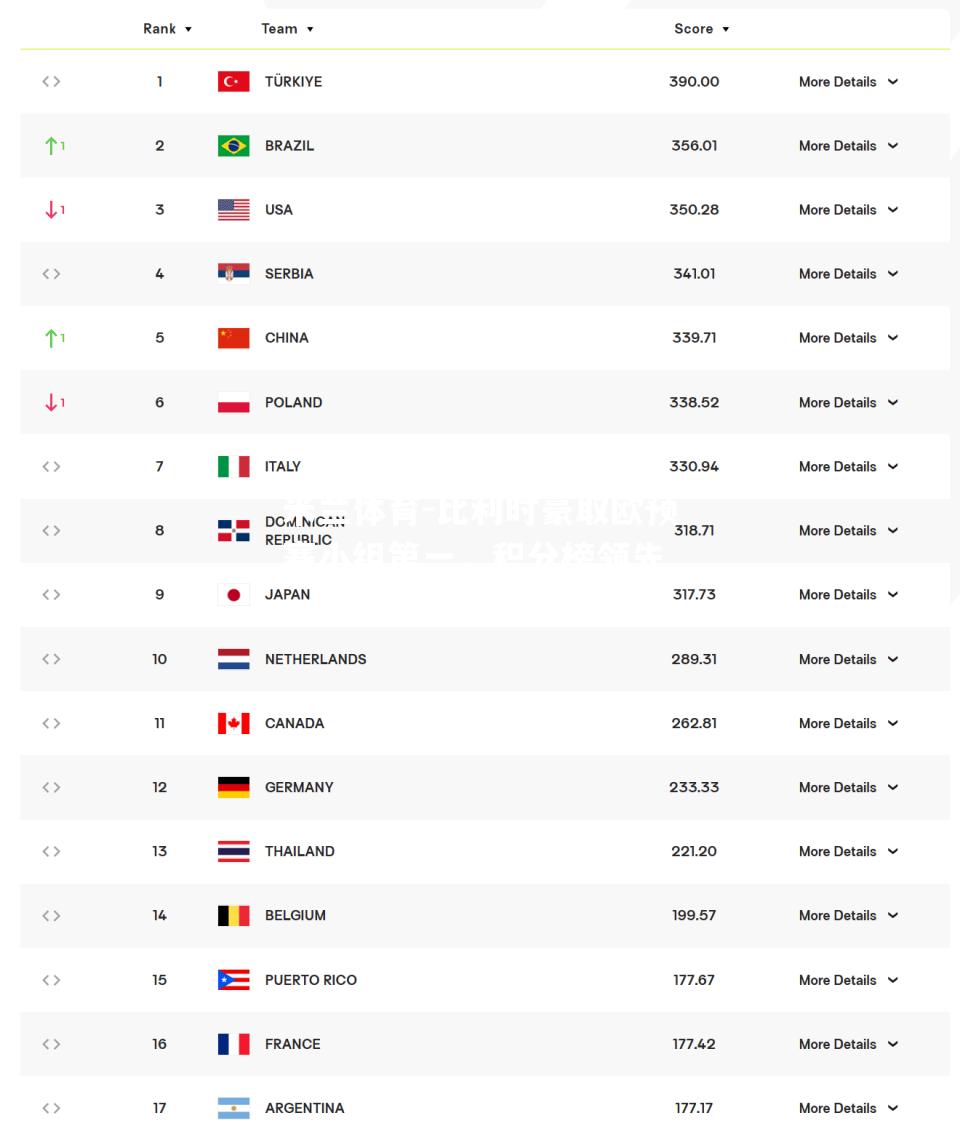The height and width of the screenshot is (1129, 960).
Task: Expand More Details for Netherlands
Action: (x=848, y=659)
